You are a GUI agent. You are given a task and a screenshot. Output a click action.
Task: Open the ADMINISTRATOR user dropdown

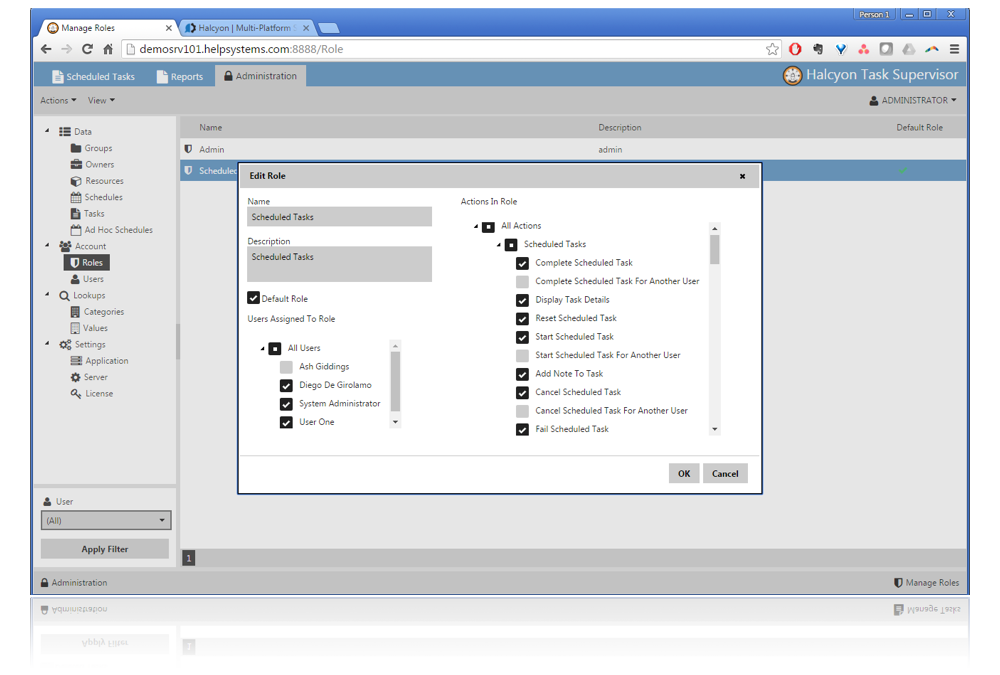pos(913,100)
